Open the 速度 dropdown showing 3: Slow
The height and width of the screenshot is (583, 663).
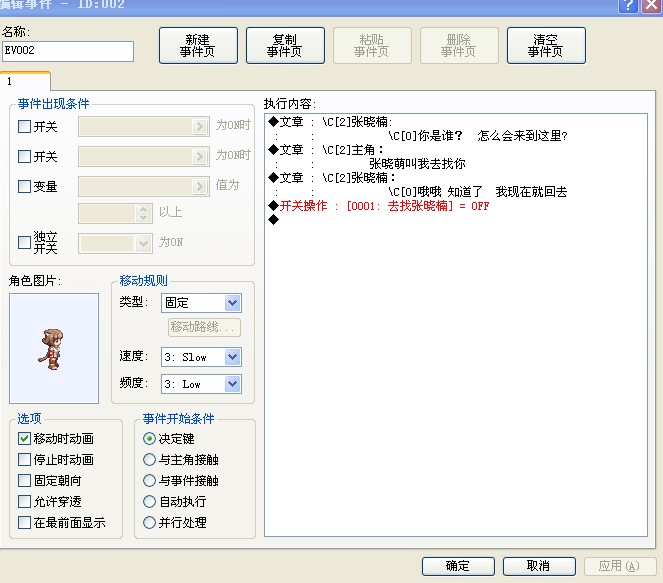click(x=201, y=357)
